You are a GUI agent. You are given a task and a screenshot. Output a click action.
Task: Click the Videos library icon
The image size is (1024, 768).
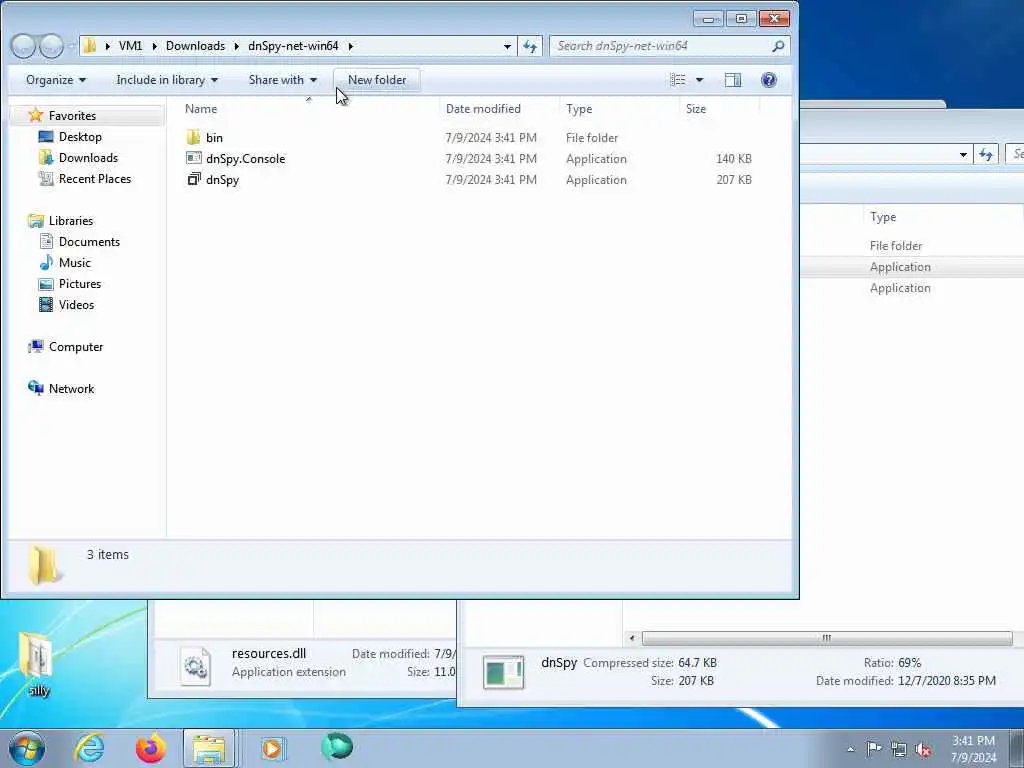46,304
